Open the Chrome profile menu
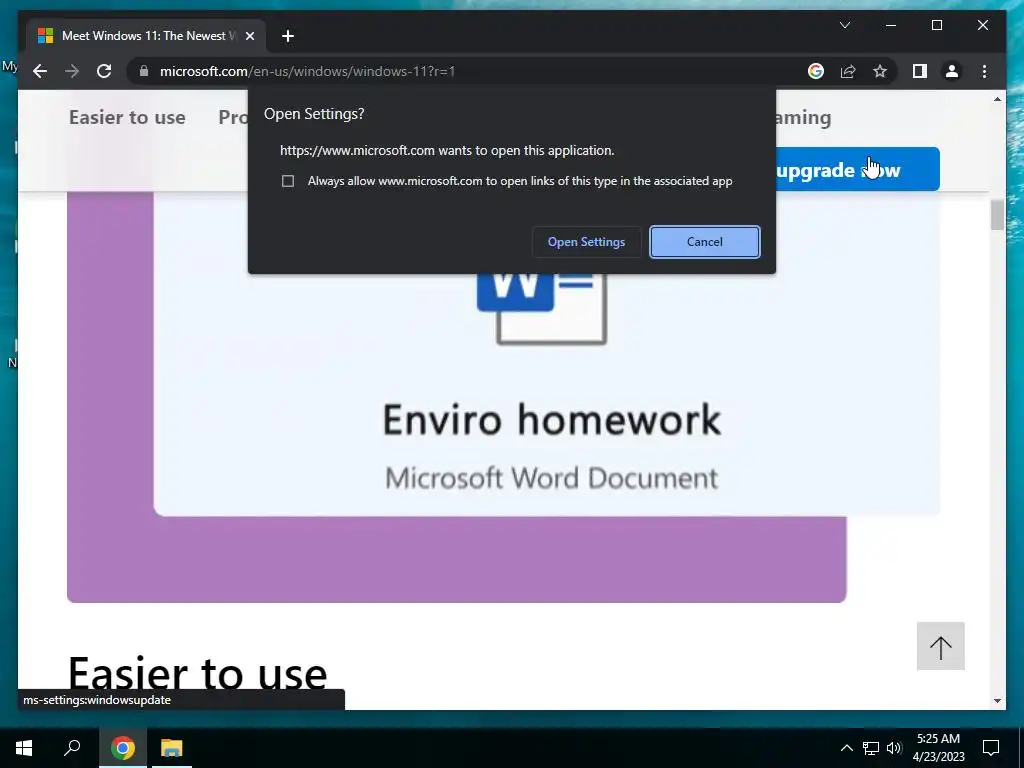 pos(952,71)
